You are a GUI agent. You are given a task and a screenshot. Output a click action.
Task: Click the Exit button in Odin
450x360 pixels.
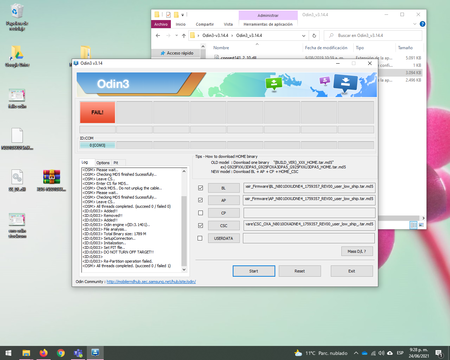tap(352, 271)
